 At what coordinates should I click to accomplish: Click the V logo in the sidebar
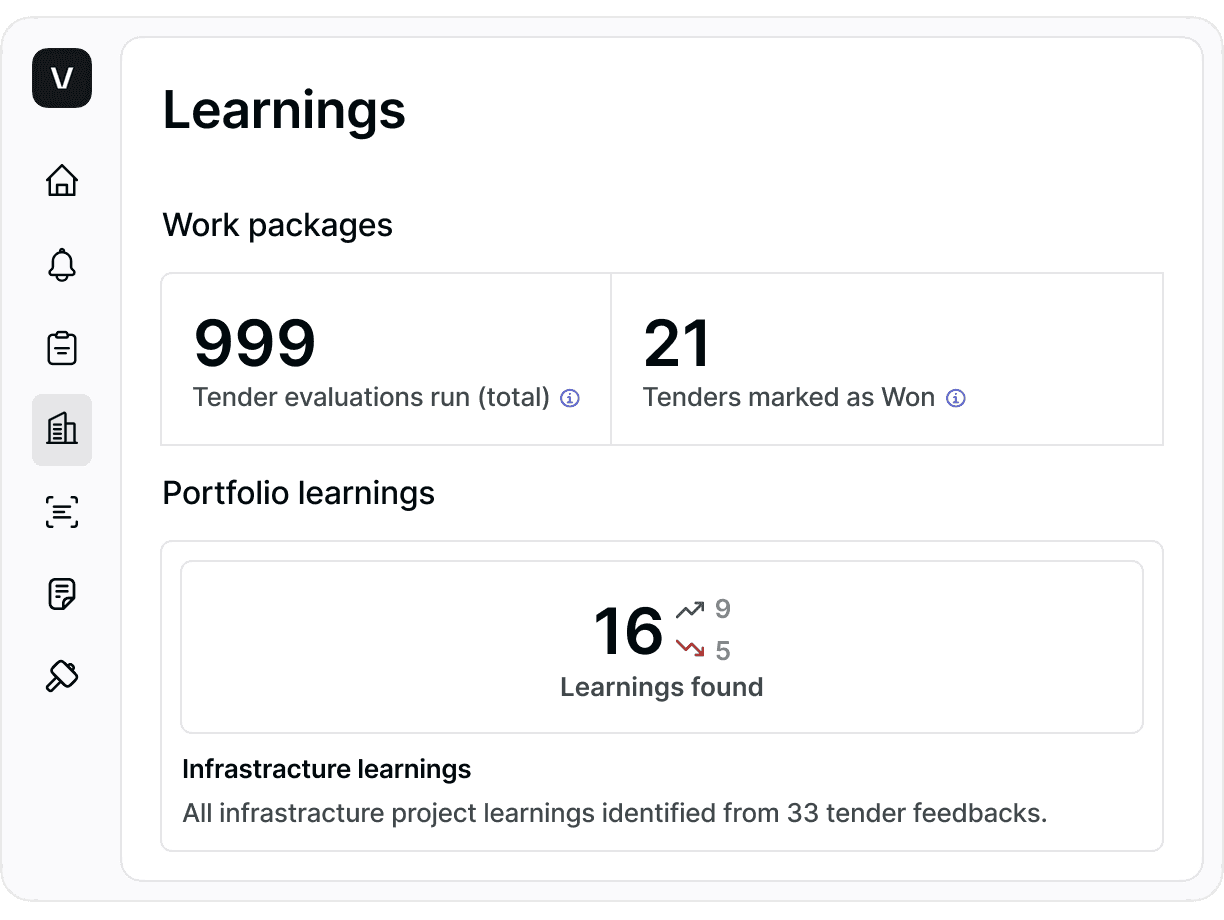(62, 78)
